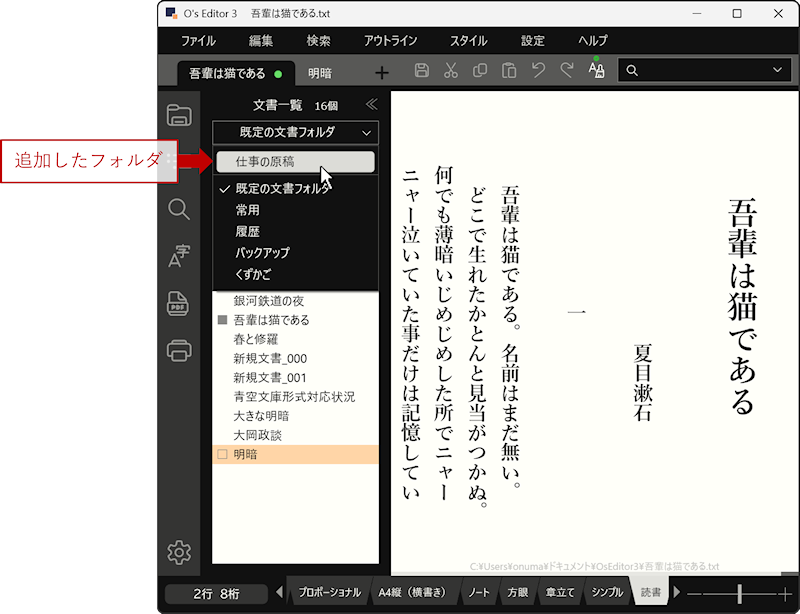This screenshot has height=614, width=800.
Task: Click the save (floppy disk) toolbar icon
Action: (422, 71)
